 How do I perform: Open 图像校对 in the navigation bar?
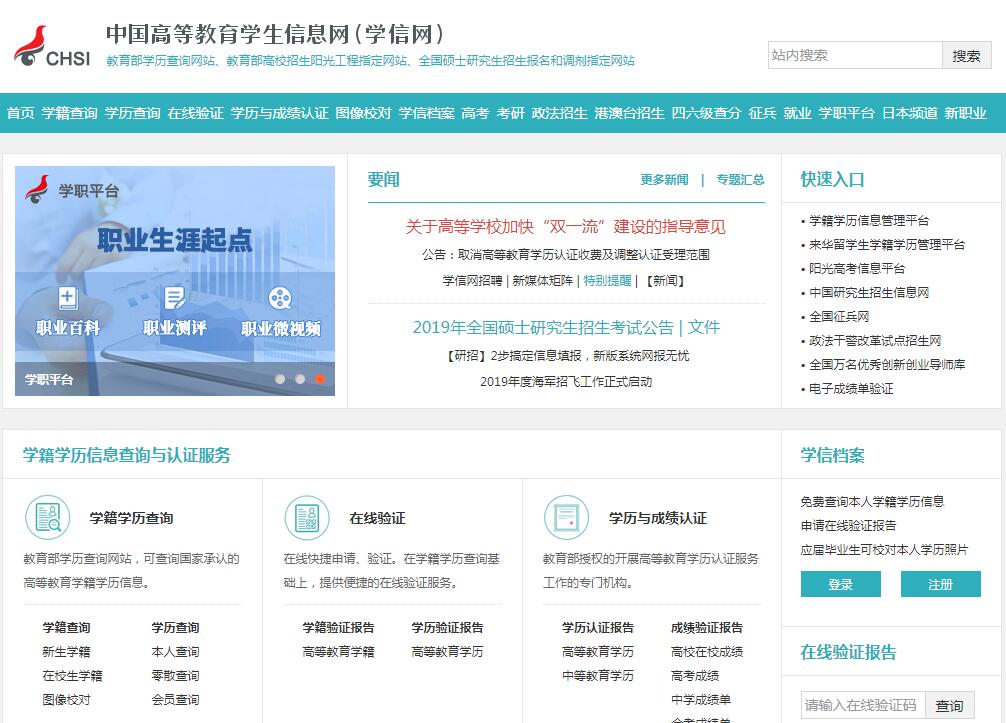[363, 114]
